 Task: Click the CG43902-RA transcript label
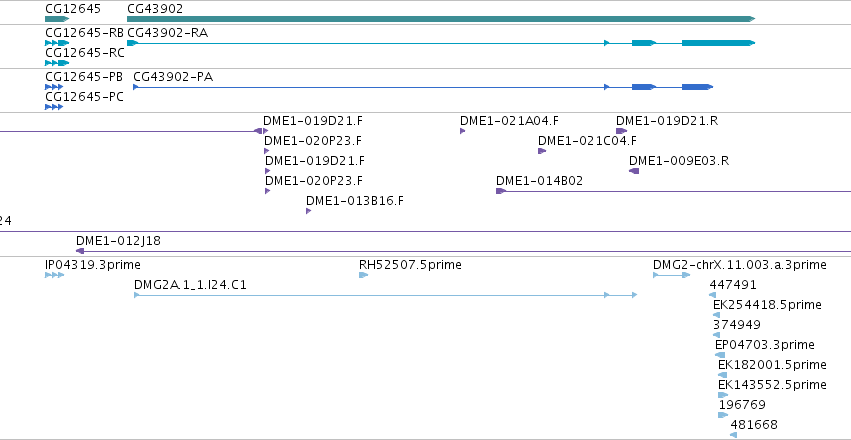(167, 33)
